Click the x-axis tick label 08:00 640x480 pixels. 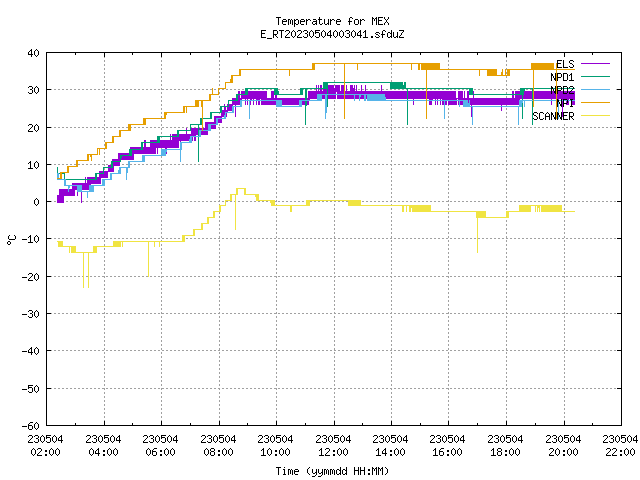[x=218, y=452]
